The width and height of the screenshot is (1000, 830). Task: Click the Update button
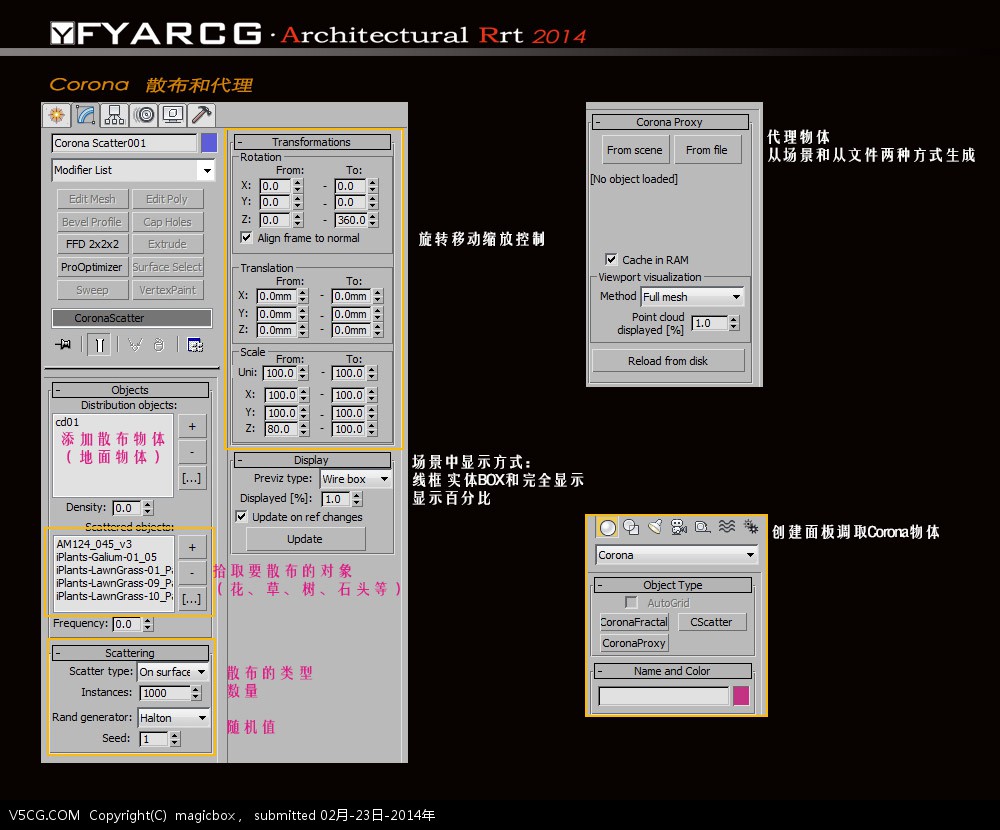305,539
